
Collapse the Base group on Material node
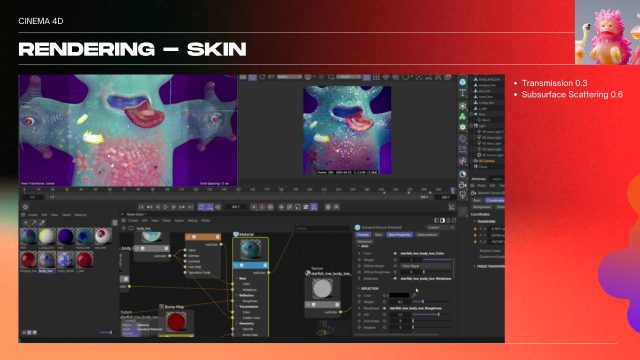[x=237, y=278]
